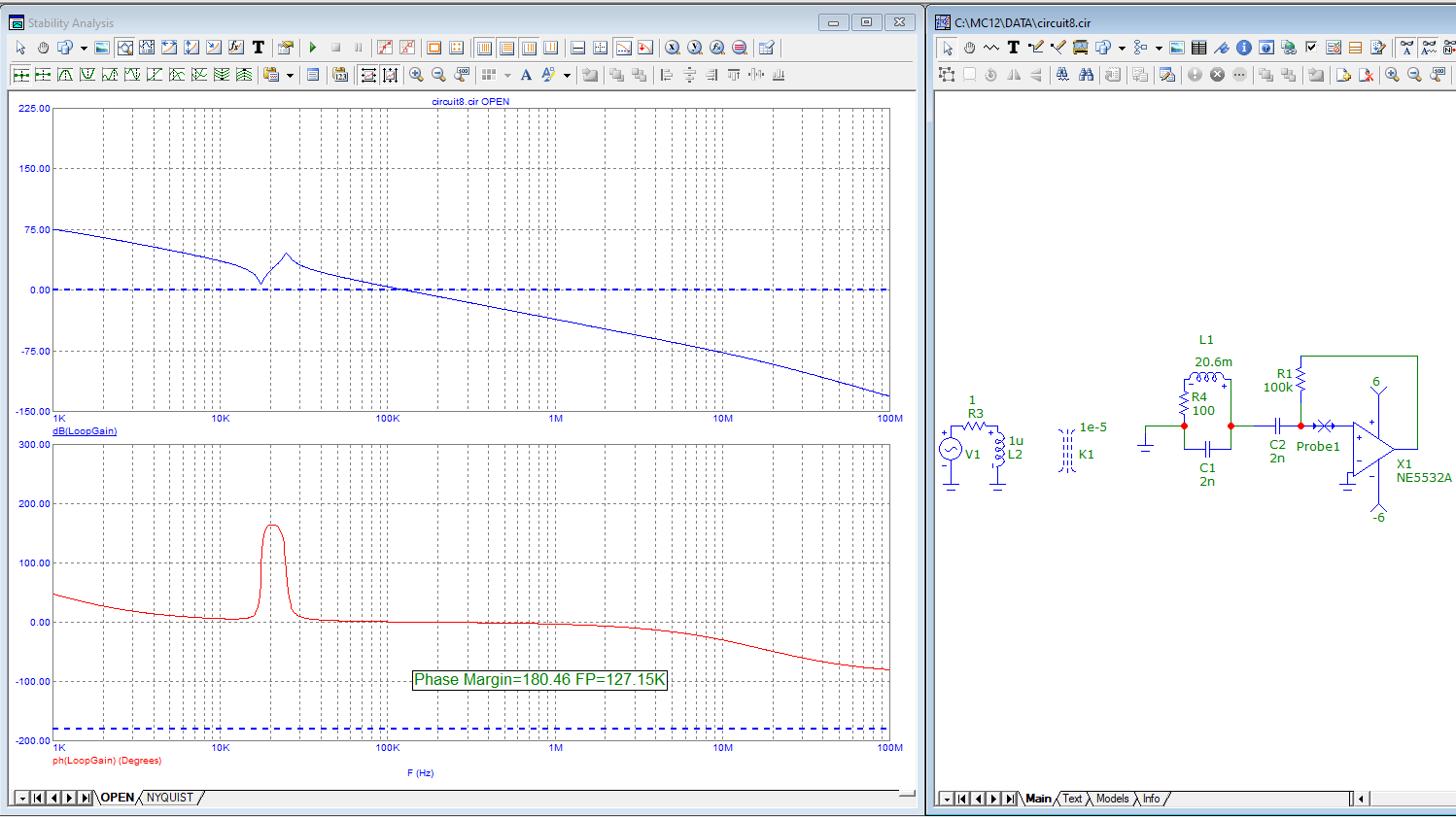Viewport: 1456px width, 818px height.
Task: Select resistor R1 100k in schematic
Action: click(1300, 380)
